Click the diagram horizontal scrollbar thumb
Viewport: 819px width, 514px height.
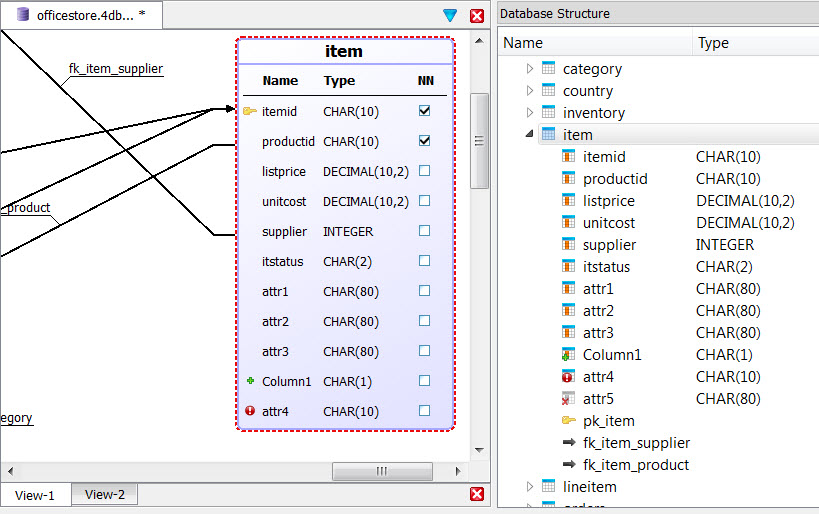(x=382, y=471)
